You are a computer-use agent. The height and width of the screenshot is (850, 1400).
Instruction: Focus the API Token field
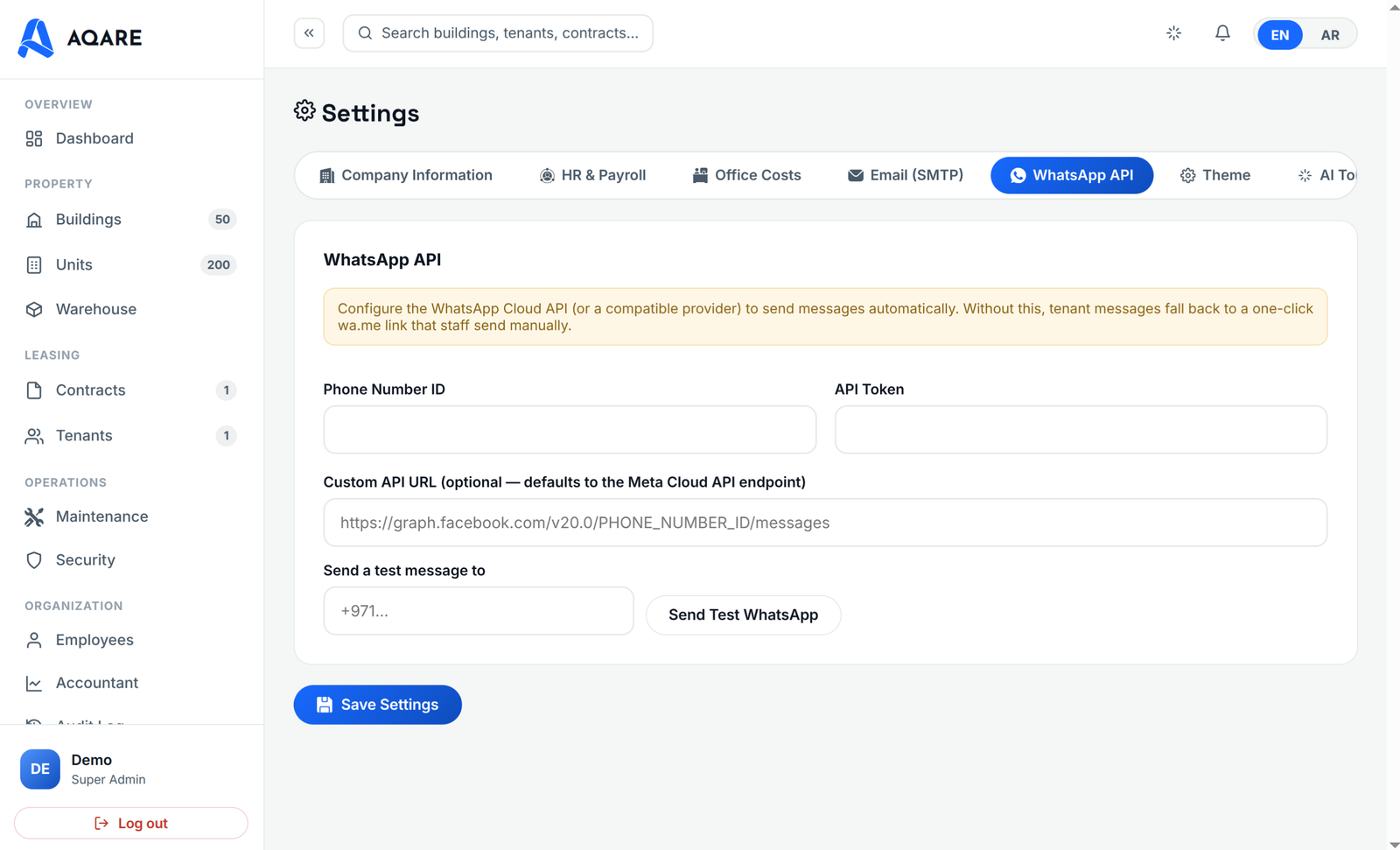tap(1081, 430)
